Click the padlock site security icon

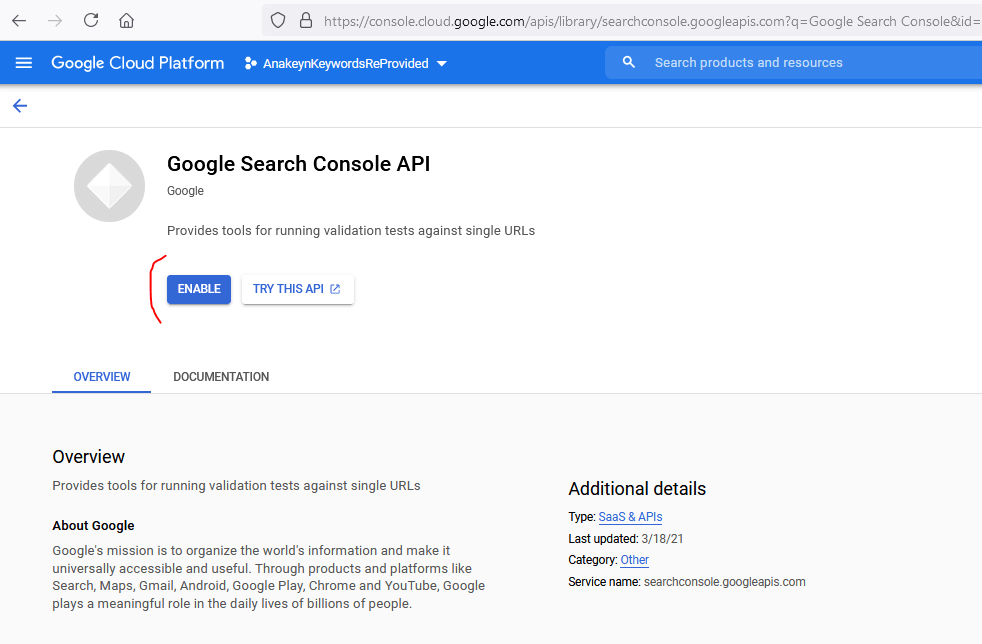pyautogui.click(x=306, y=21)
